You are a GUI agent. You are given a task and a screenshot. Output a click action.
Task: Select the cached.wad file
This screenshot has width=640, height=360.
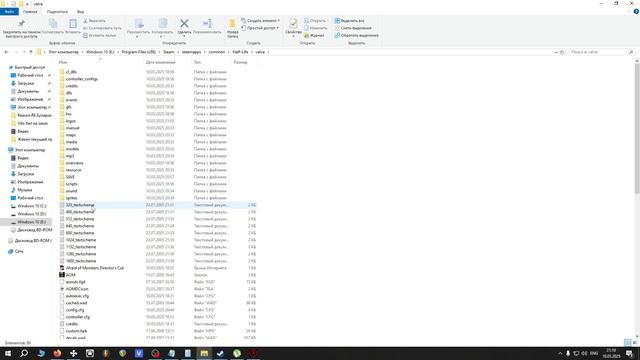point(76,303)
